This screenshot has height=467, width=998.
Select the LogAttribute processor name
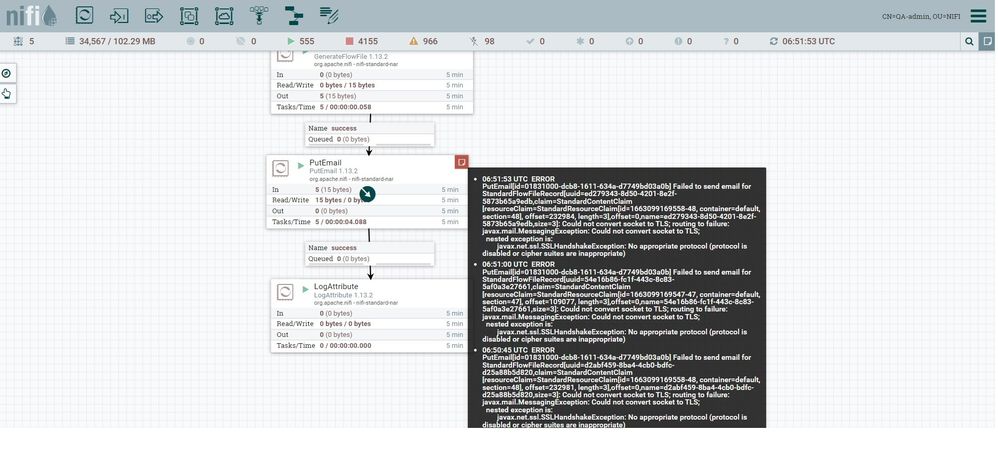coord(335,287)
